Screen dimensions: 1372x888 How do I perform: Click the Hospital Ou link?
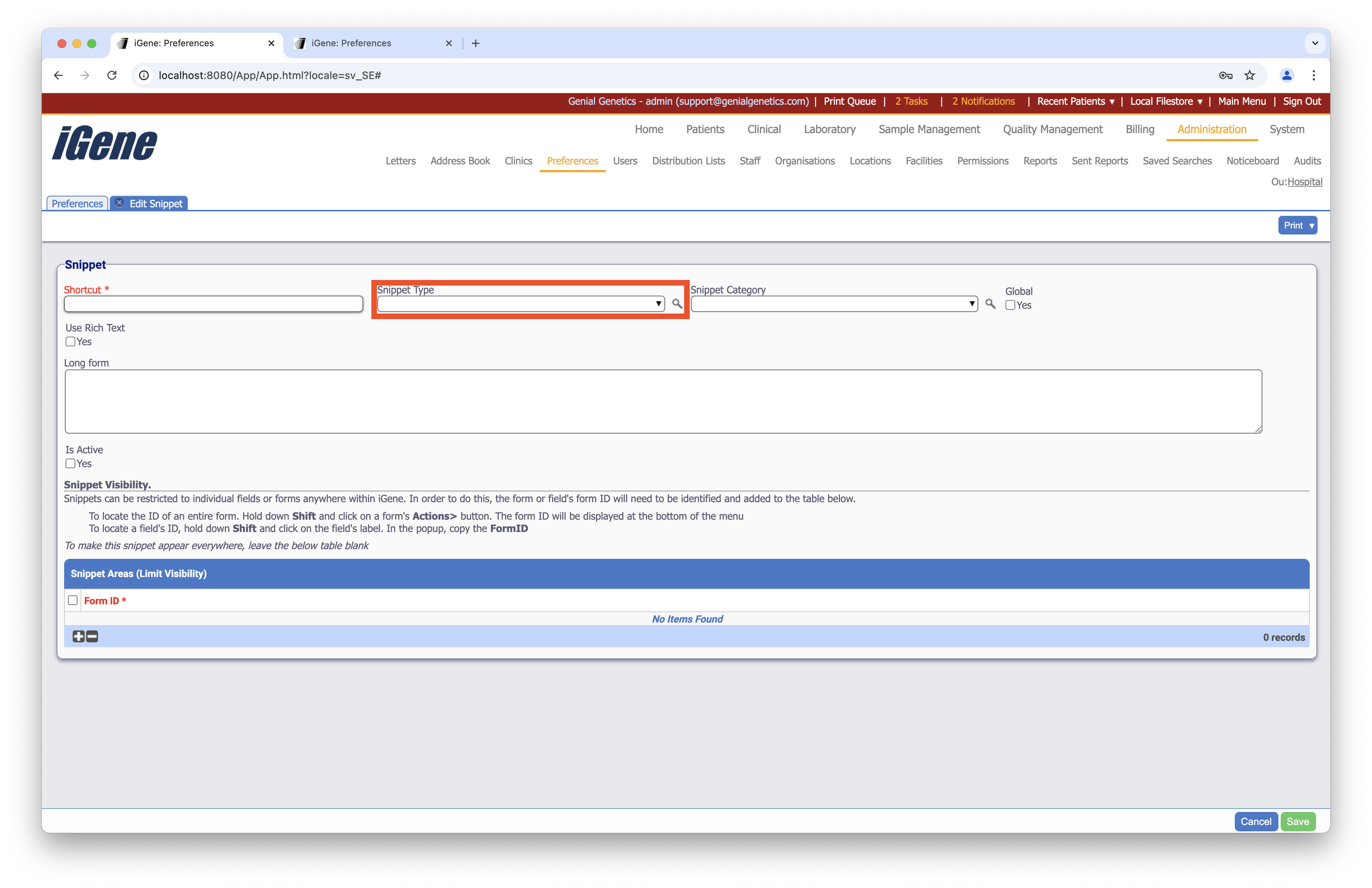point(1305,182)
